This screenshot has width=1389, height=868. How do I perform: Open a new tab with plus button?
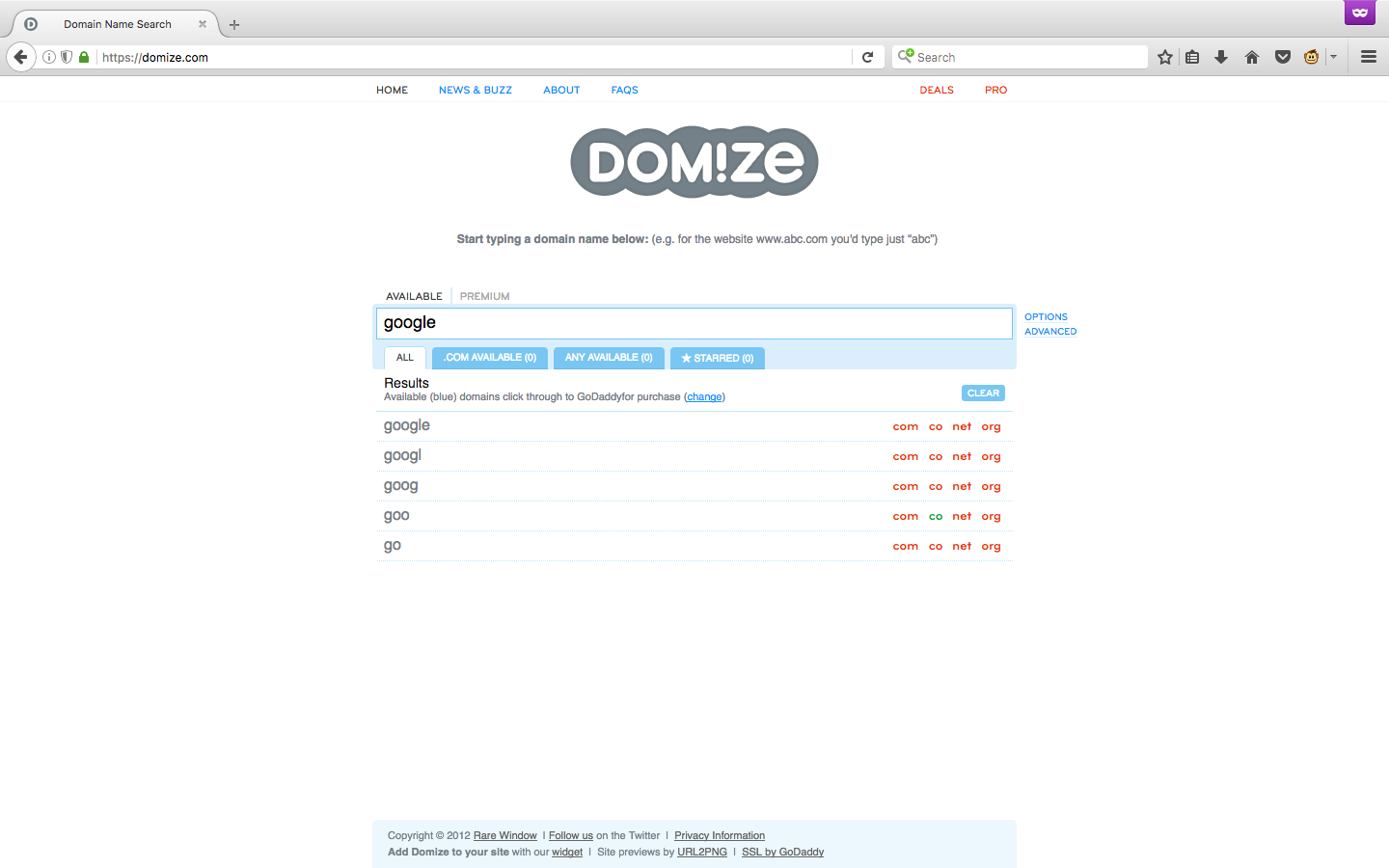pos(234,24)
